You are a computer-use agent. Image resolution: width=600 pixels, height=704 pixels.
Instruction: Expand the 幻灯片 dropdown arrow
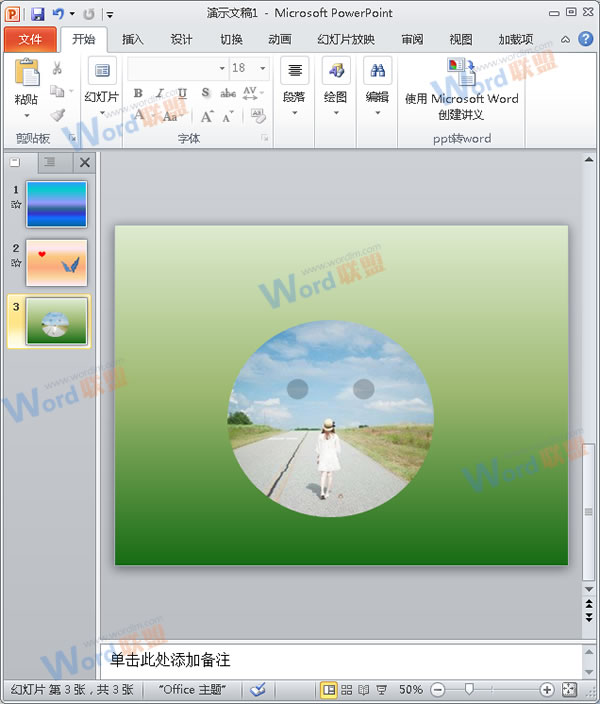(102, 112)
